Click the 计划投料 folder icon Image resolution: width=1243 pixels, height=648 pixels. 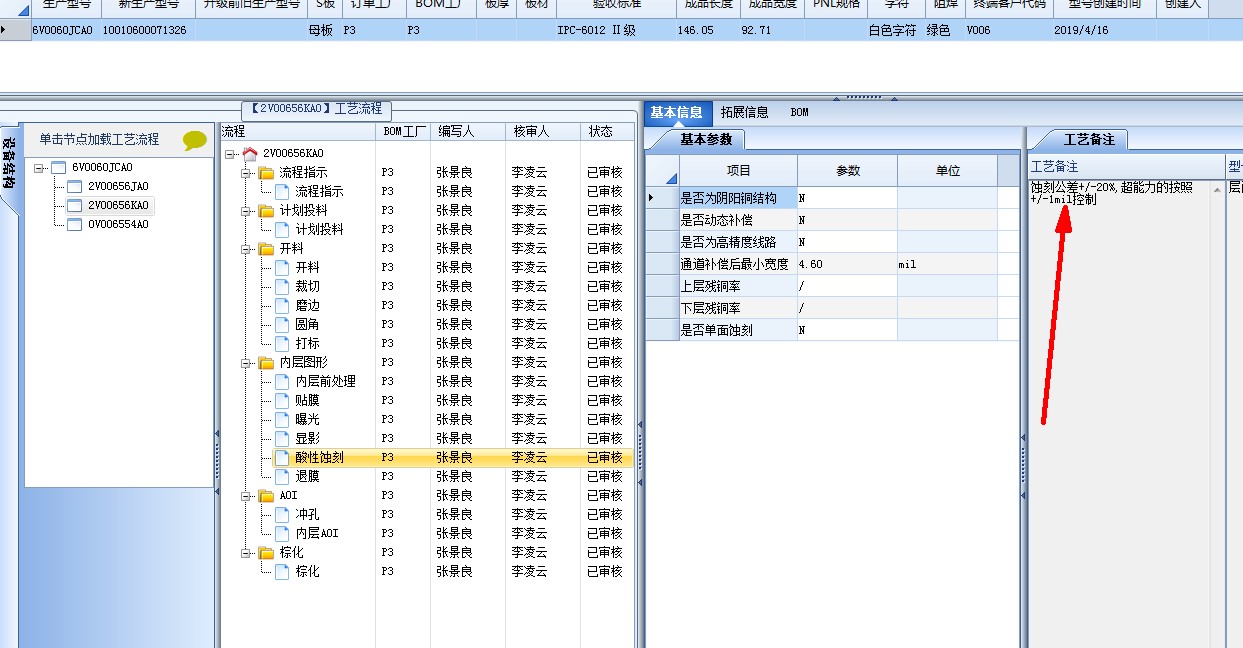[x=266, y=210]
